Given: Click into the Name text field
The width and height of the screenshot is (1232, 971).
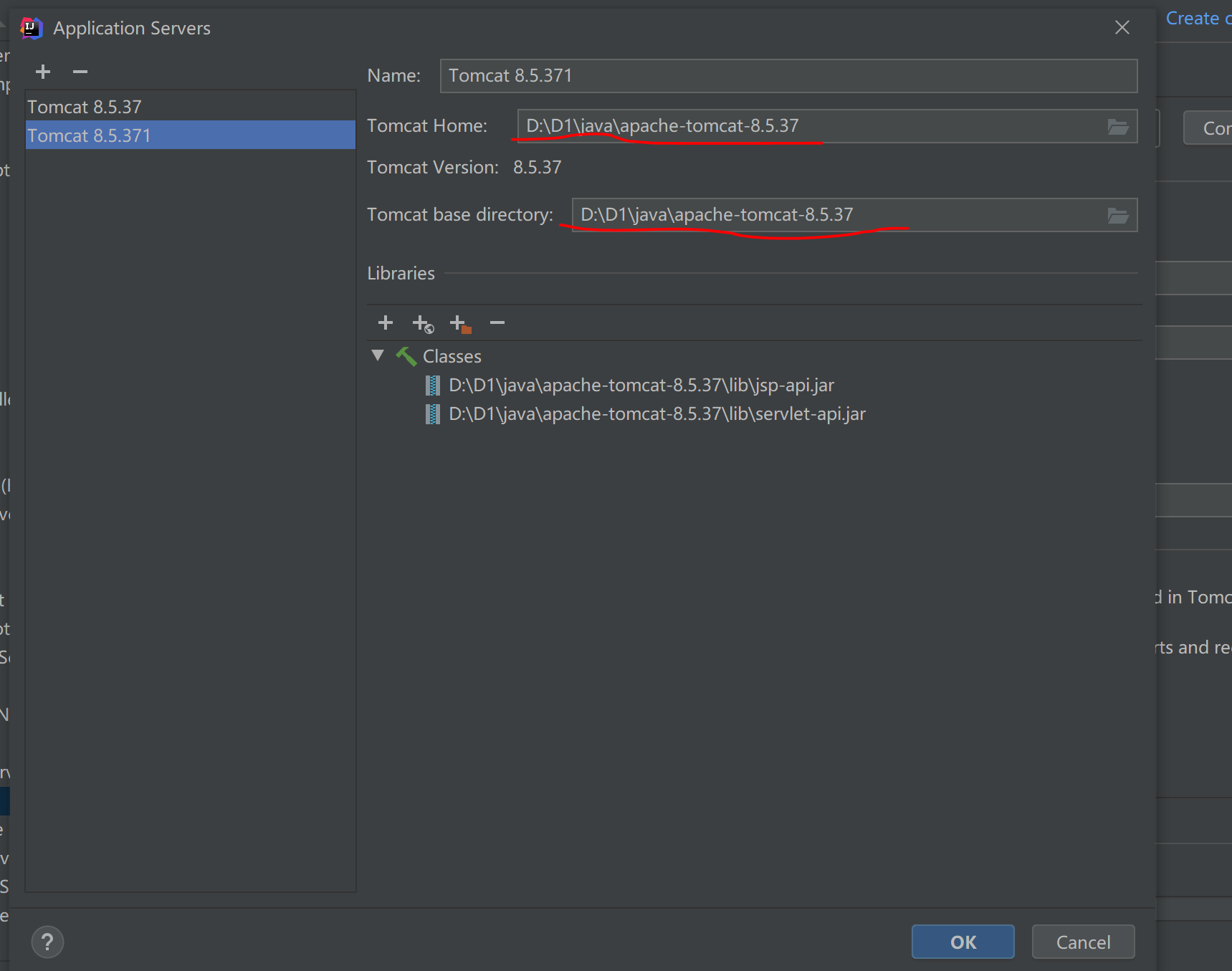Looking at the screenshot, I should pyautogui.click(x=788, y=76).
